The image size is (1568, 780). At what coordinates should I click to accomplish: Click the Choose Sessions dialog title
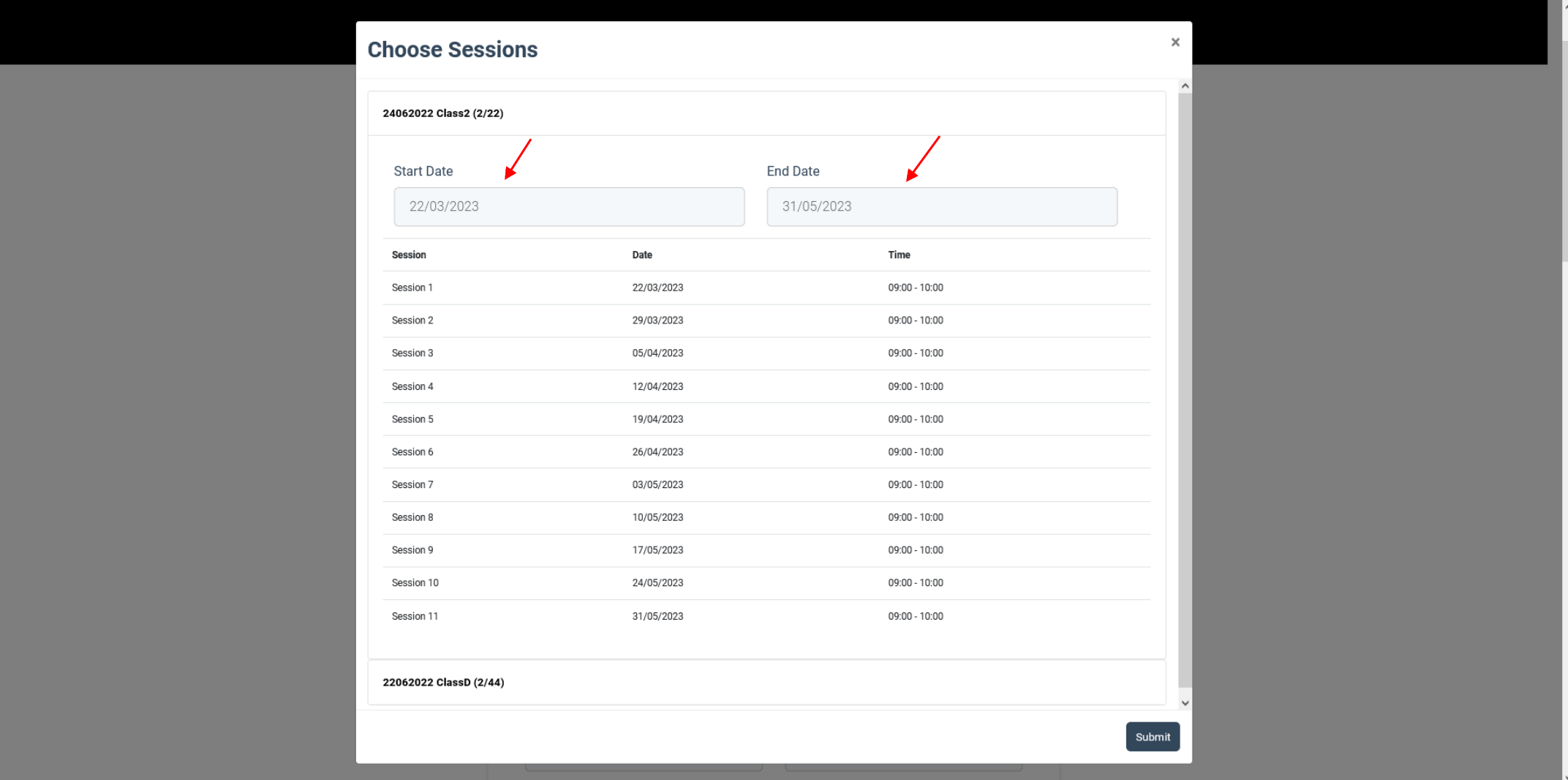pos(453,50)
